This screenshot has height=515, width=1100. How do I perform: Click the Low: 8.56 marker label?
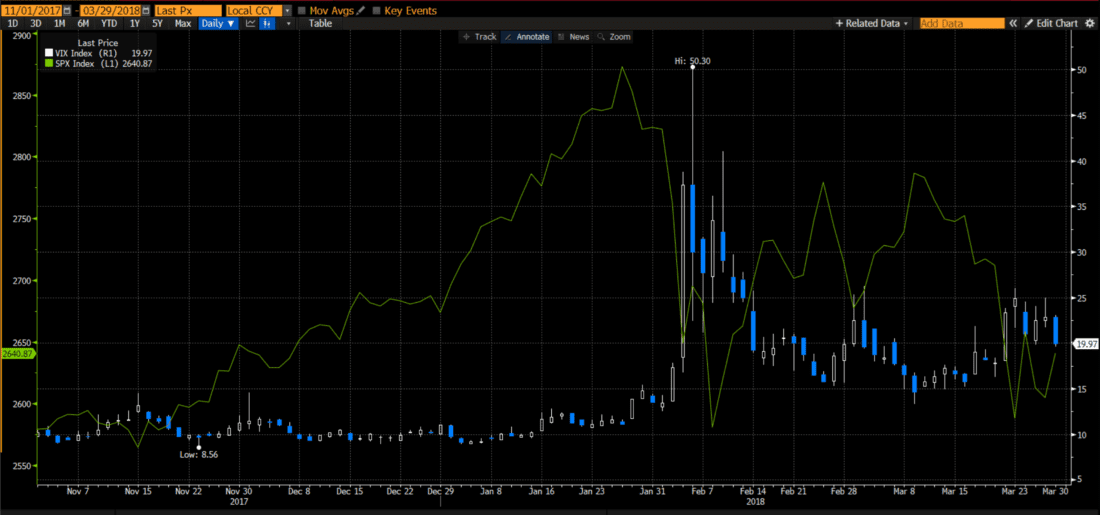click(x=197, y=455)
